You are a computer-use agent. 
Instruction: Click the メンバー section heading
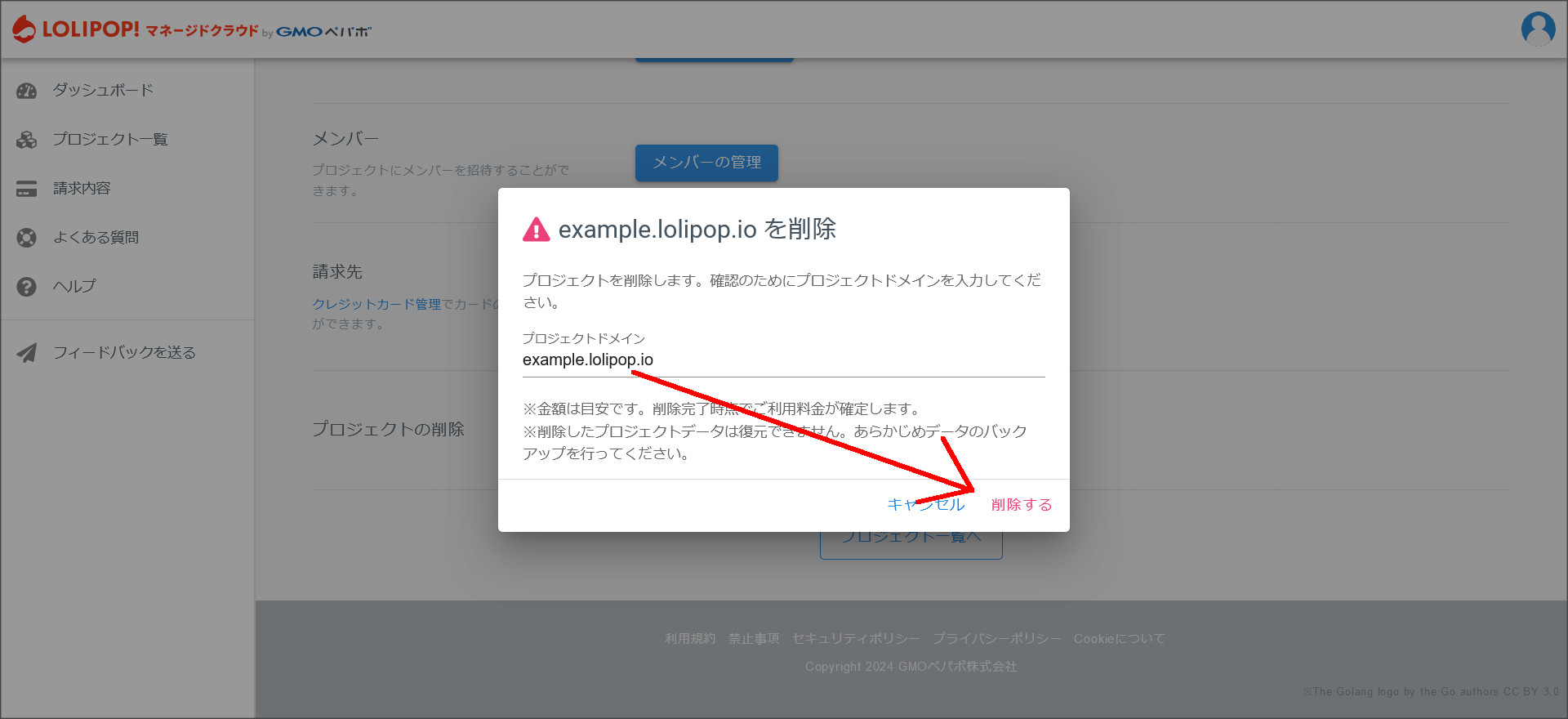point(345,139)
